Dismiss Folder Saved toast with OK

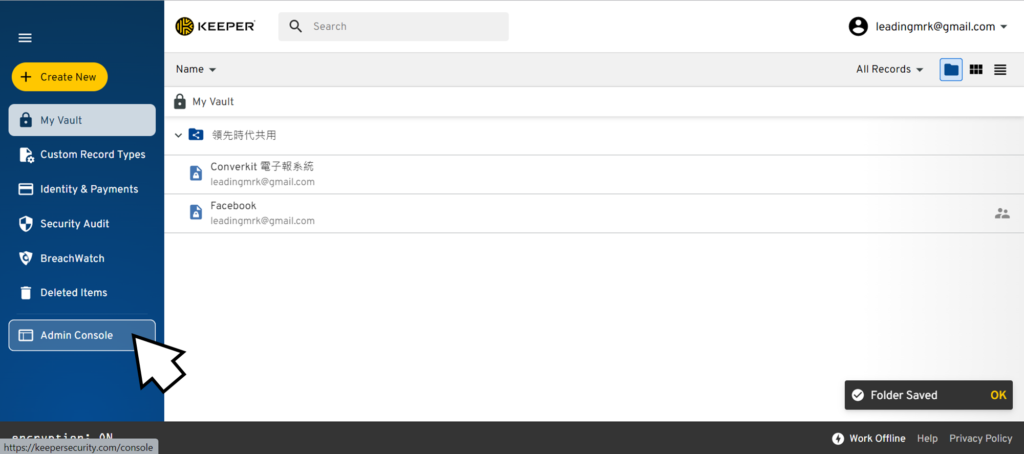tap(998, 395)
